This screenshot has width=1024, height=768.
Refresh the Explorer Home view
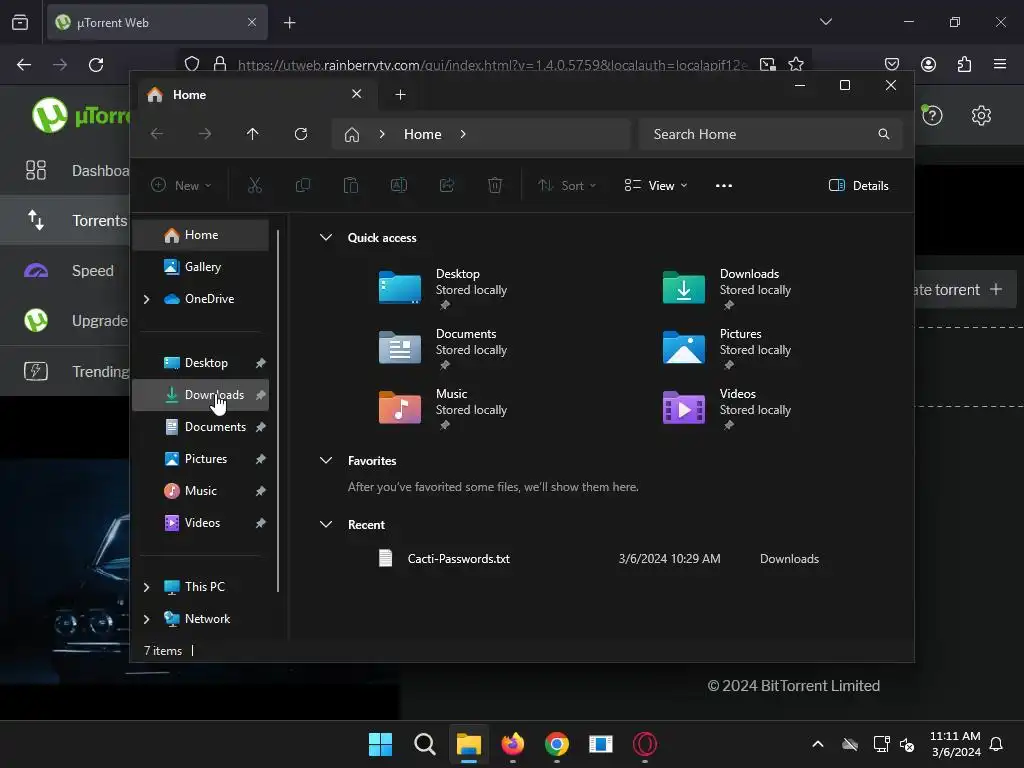tap(301, 134)
